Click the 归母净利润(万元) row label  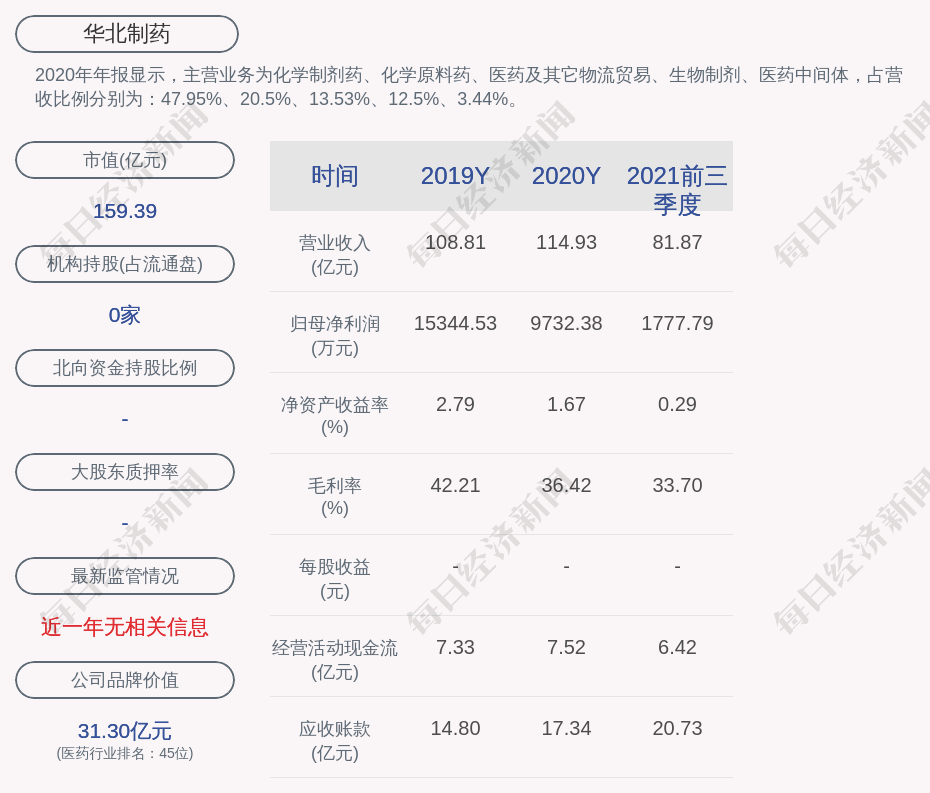click(x=334, y=336)
